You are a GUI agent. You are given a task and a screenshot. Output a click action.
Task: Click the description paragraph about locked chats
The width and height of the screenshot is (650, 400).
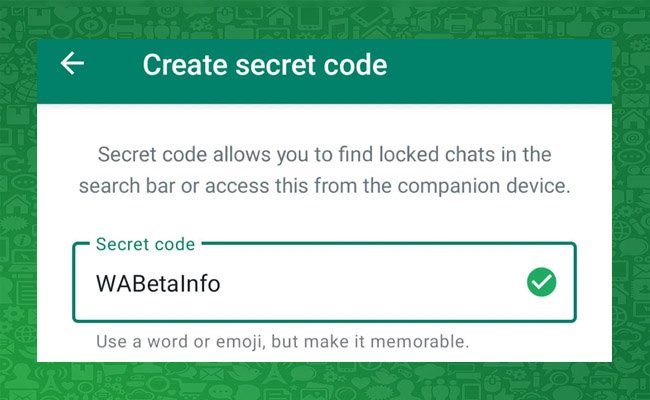point(325,170)
